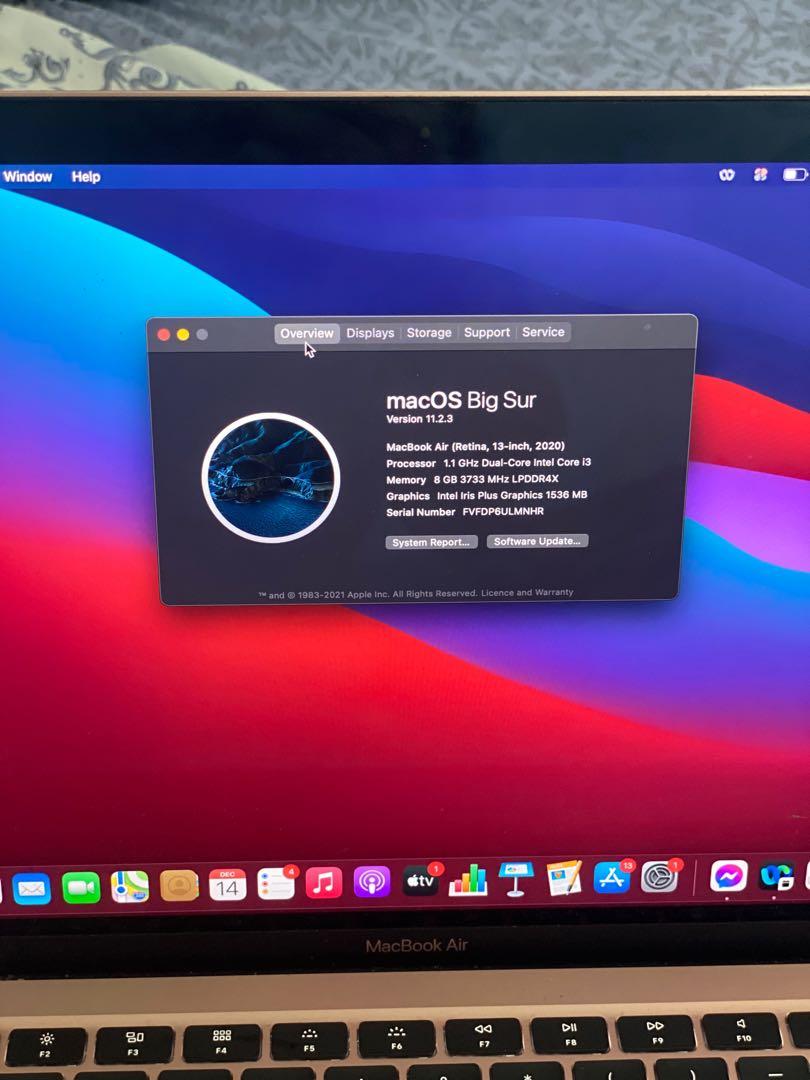Launch the Music app

click(x=323, y=883)
